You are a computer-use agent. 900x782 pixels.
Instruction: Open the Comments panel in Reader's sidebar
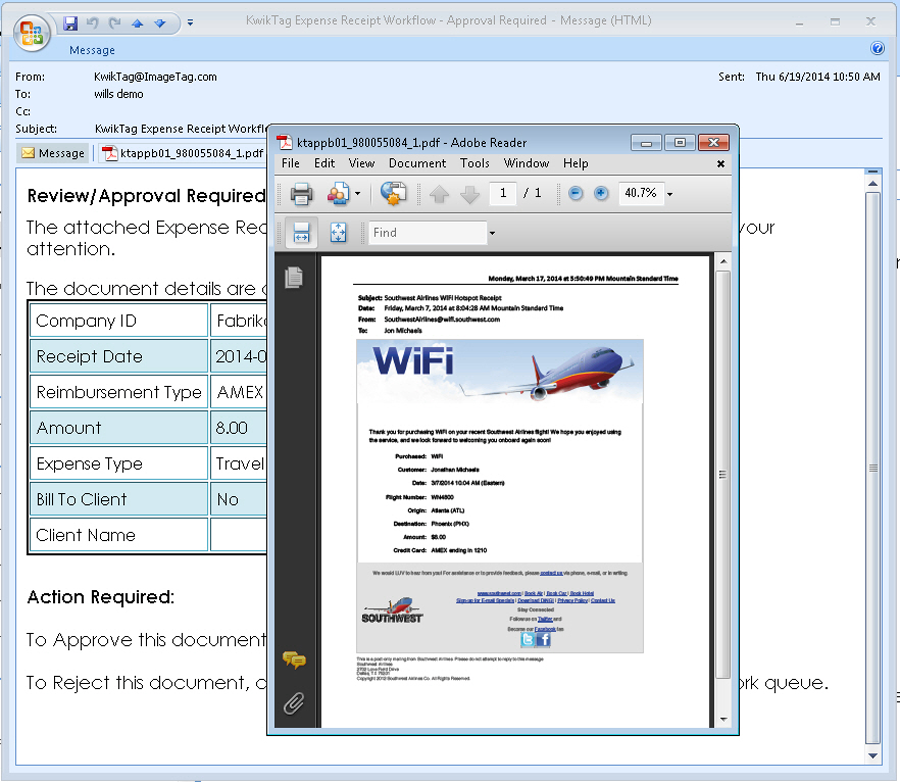294,660
